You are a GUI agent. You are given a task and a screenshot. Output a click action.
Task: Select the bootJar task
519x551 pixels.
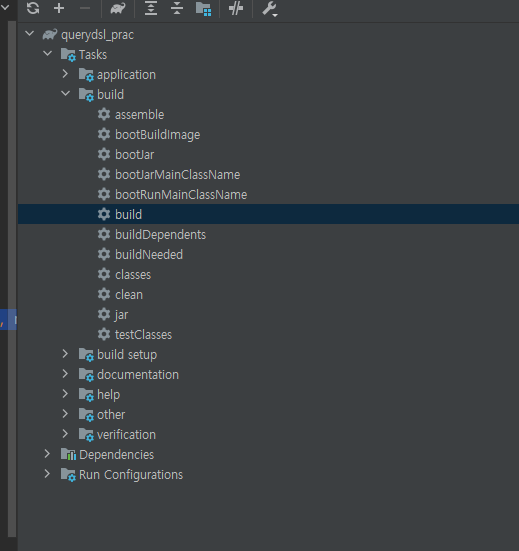click(135, 155)
